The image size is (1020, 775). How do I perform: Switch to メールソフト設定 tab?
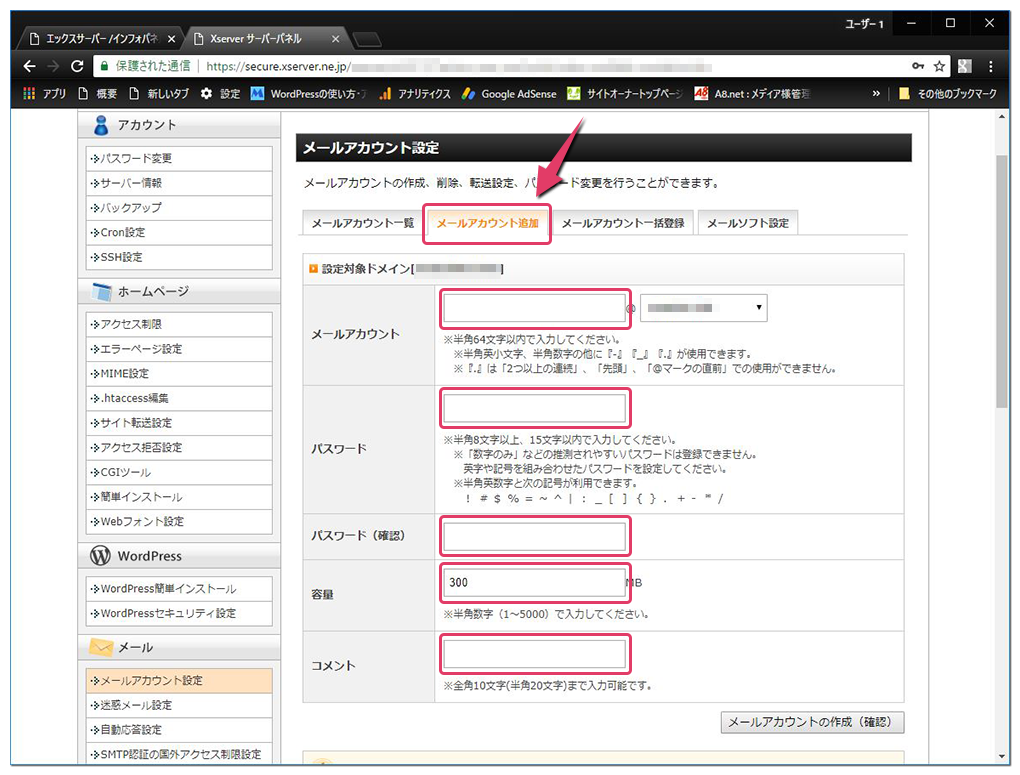(x=747, y=223)
